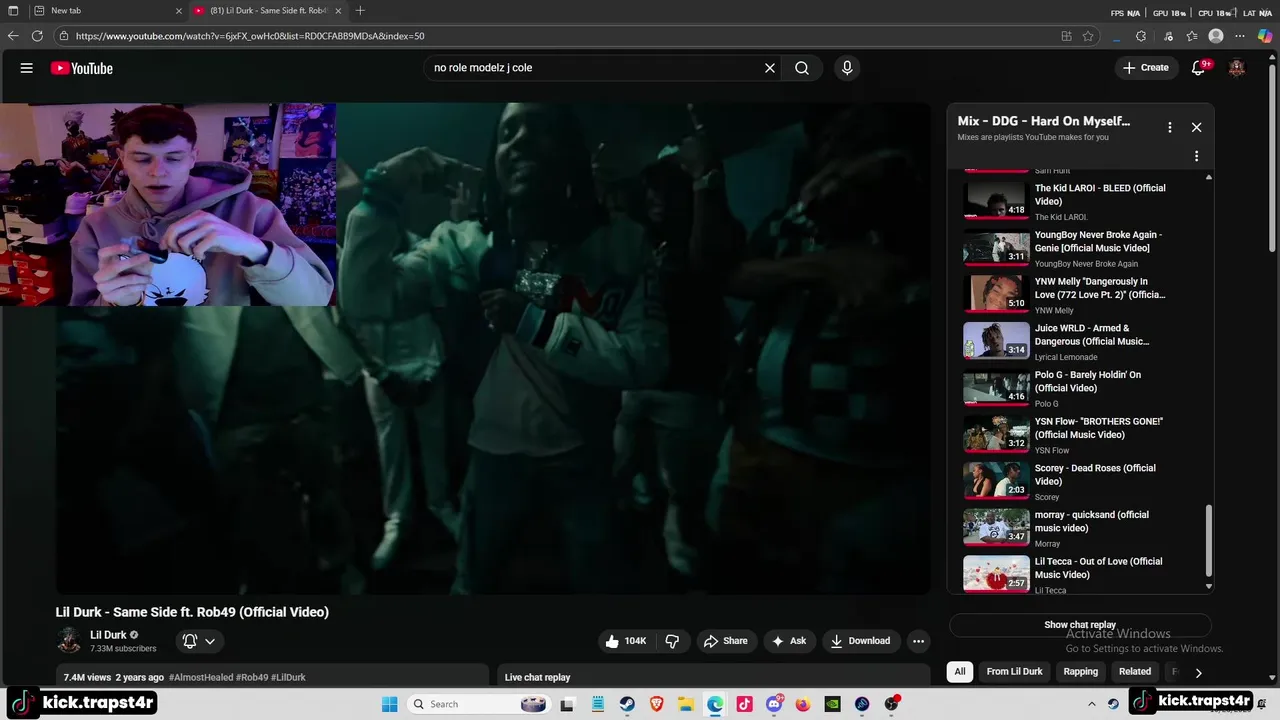Open YouTube notifications bell

tap(1199, 68)
